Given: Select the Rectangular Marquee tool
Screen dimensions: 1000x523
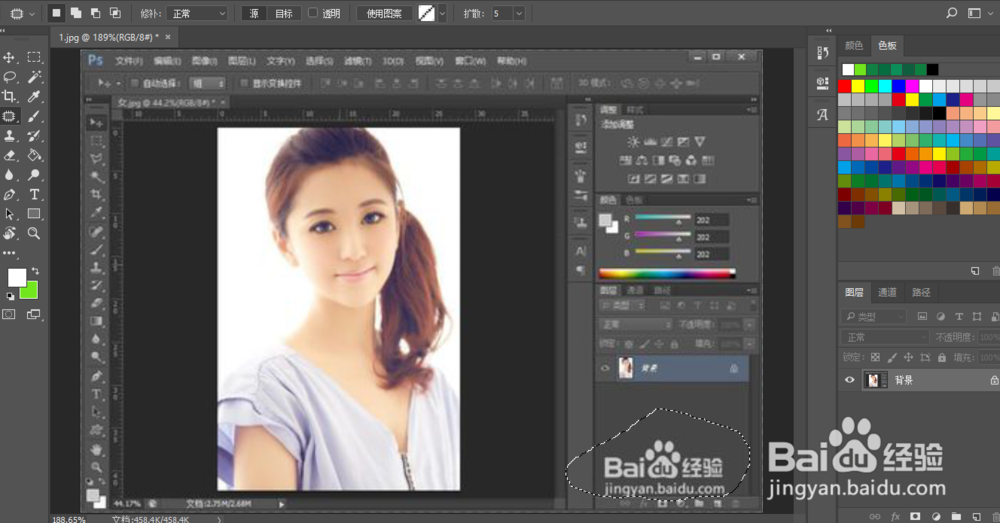Looking at the screenshot, I should coord(34,57).
